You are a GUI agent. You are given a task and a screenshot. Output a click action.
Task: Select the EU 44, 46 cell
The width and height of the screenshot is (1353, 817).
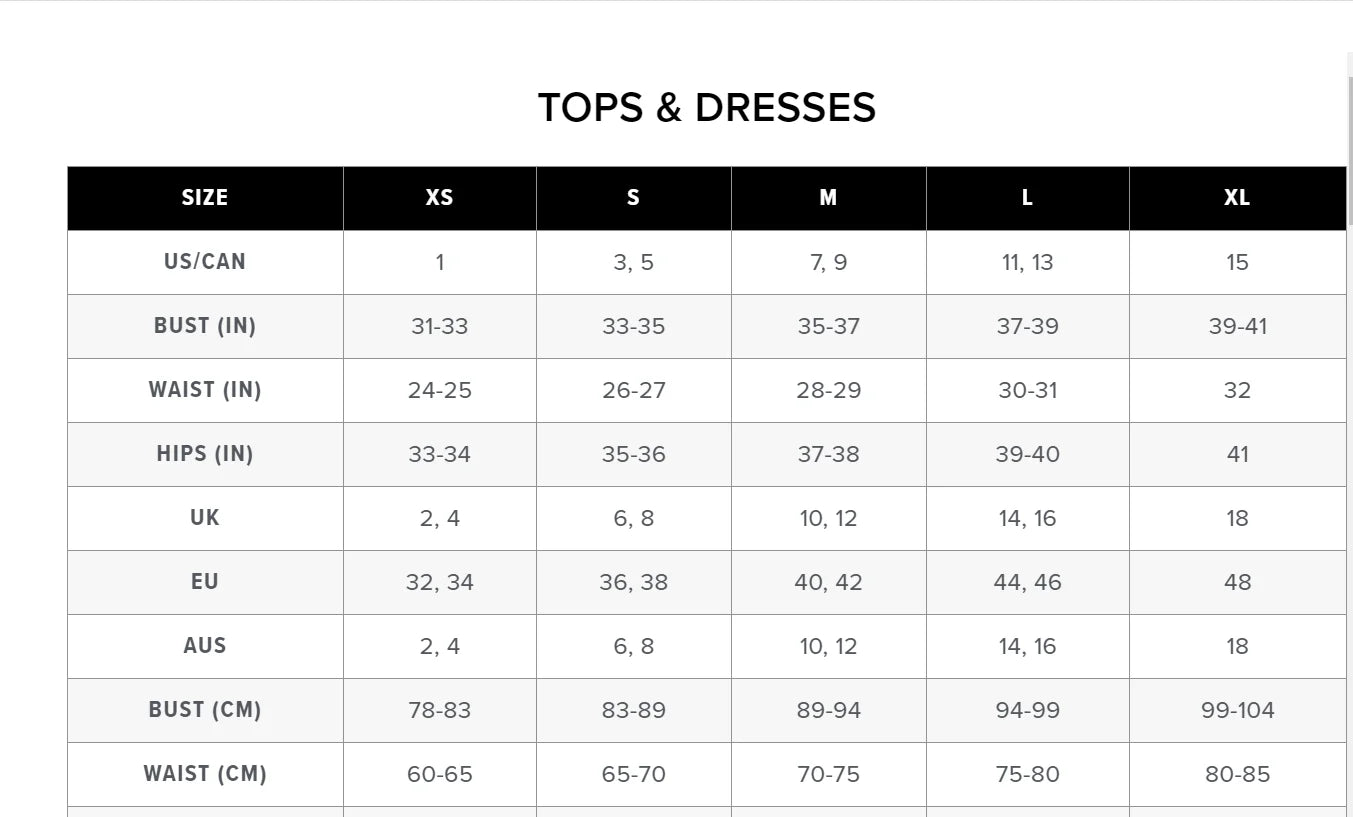point(1027,582)
